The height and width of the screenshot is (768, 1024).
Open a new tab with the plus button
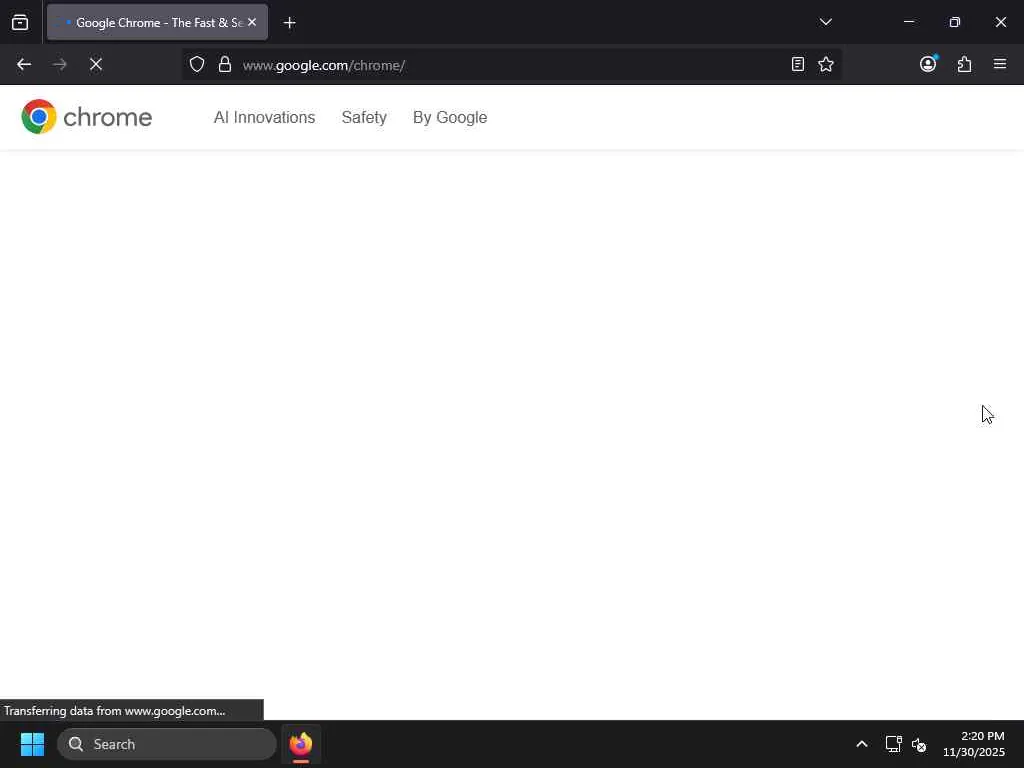coord(289,23)
